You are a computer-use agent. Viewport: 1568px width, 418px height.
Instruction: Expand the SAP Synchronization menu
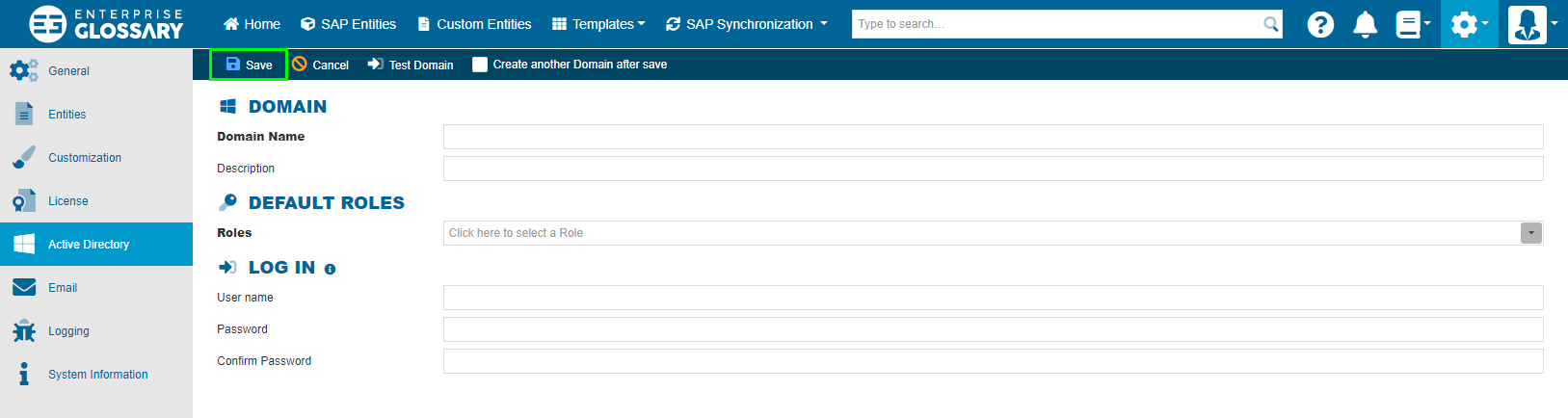pyautogui.click(x=747, y=24)
